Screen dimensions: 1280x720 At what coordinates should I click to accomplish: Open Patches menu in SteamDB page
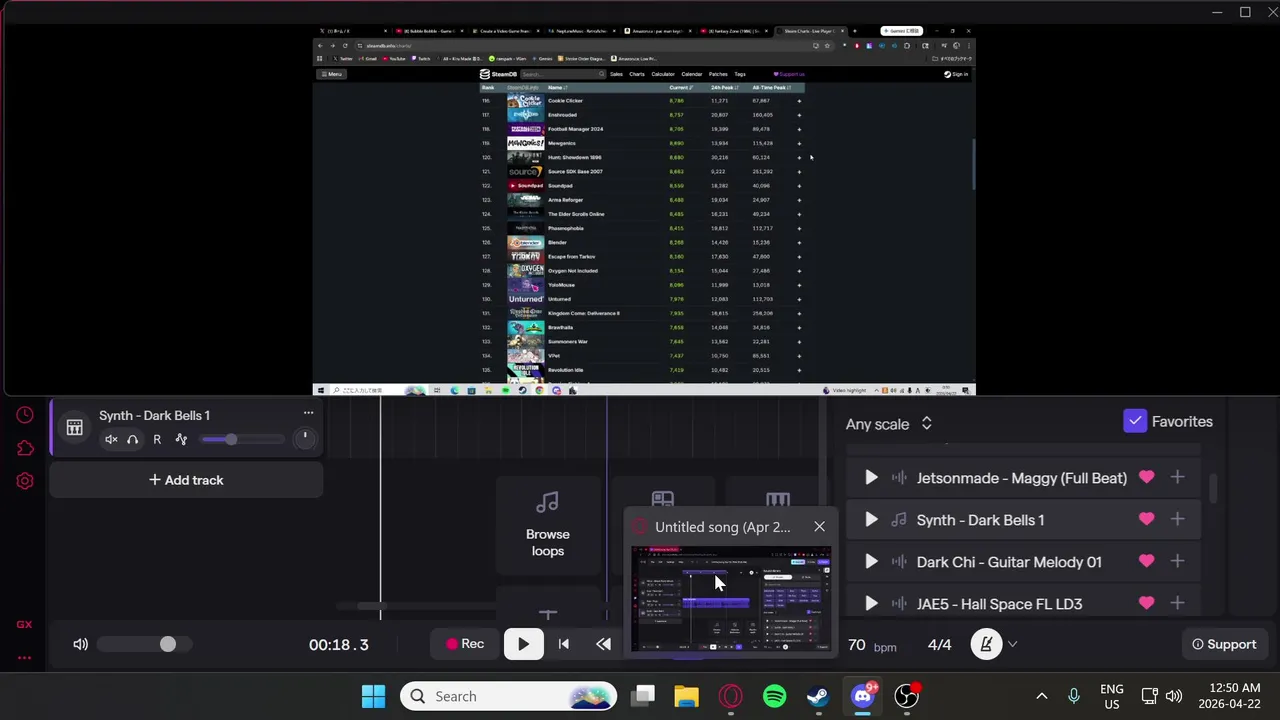pyautogui.click(x=718, y=74)
